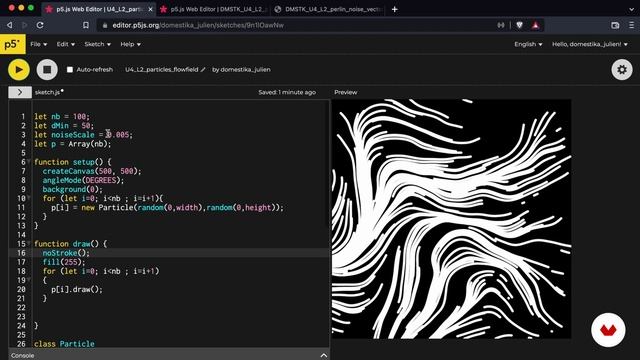Expand the sidebar file list arrow
This screenshot has height=360, width=640.
click(20, 92)
